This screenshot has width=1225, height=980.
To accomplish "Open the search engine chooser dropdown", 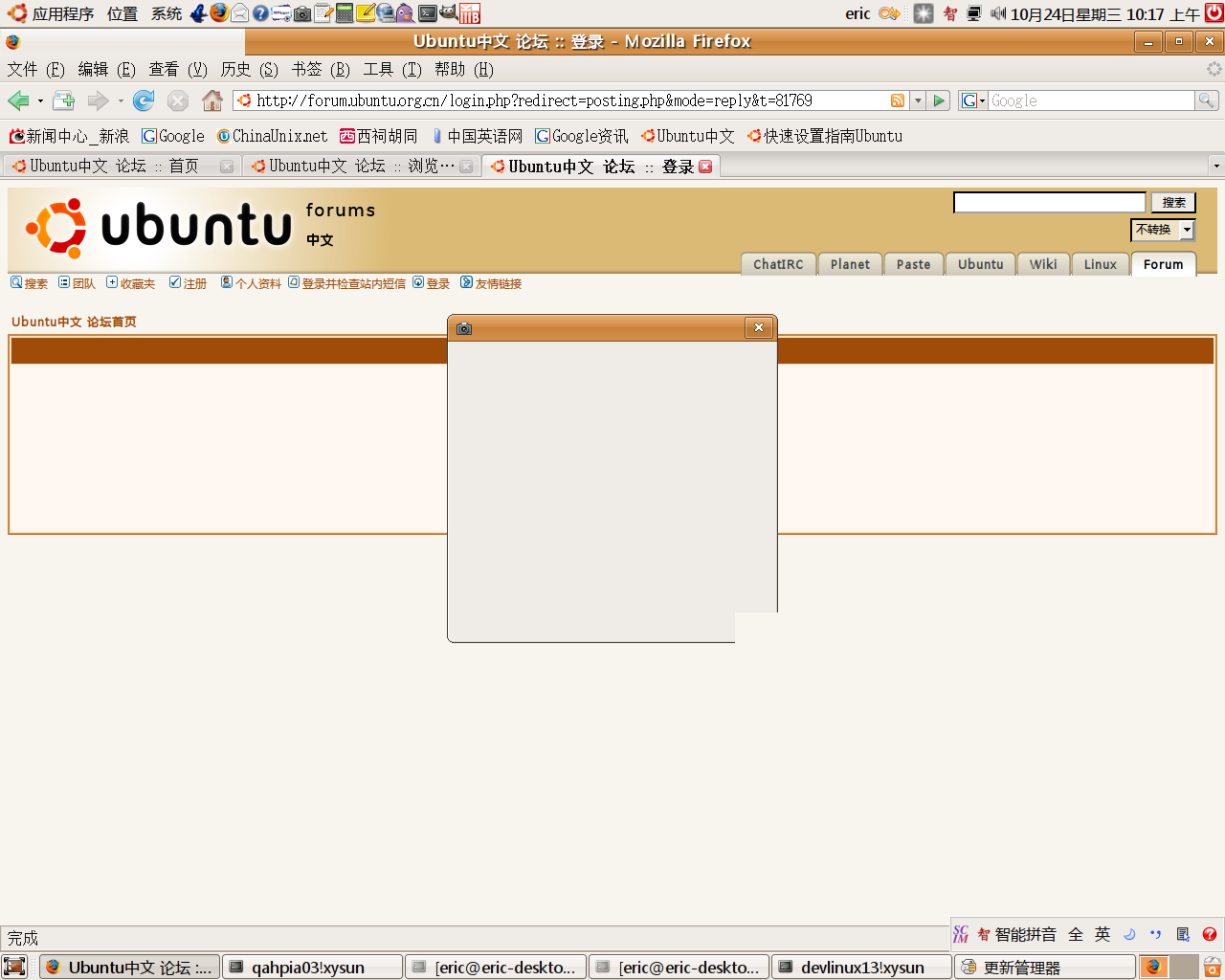I will (973, 100).
